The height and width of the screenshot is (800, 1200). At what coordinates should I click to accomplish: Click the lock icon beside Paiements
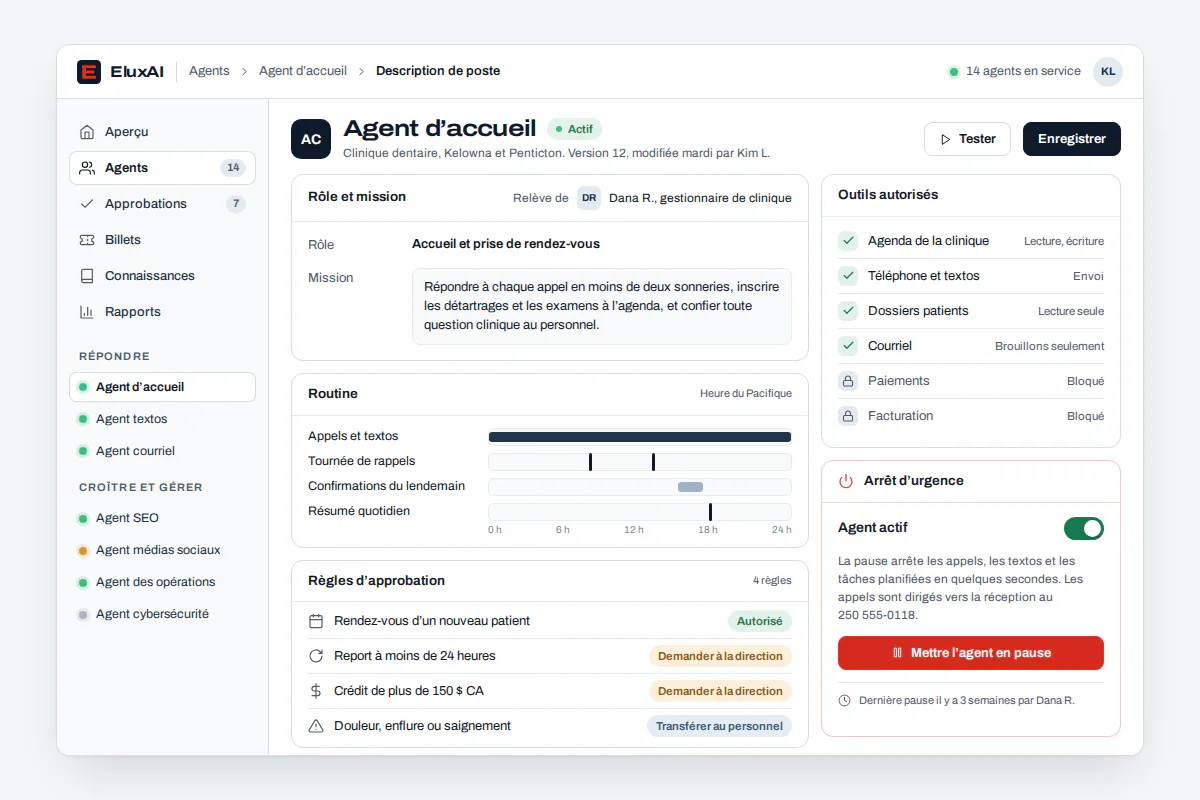[848, 381]
